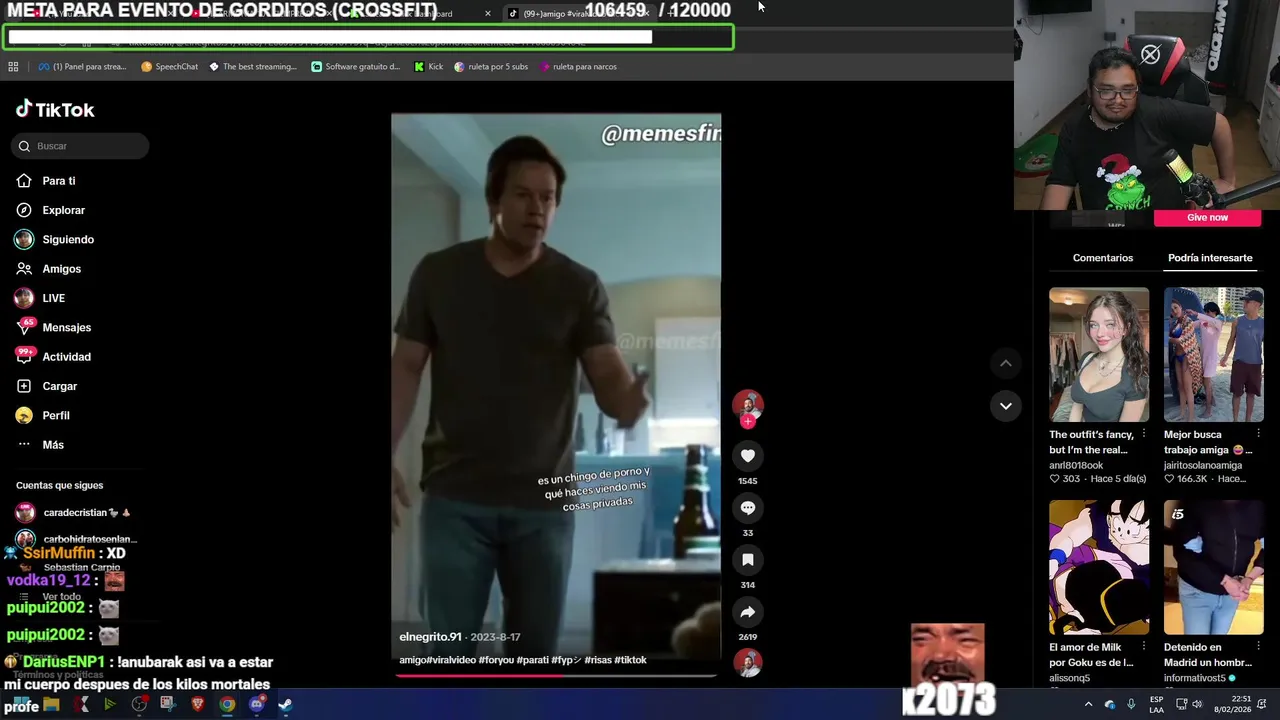1280x720 pixels.
Task: Open "El amor de Milk por Goku" thumbnail
Action: point(1099,567)
